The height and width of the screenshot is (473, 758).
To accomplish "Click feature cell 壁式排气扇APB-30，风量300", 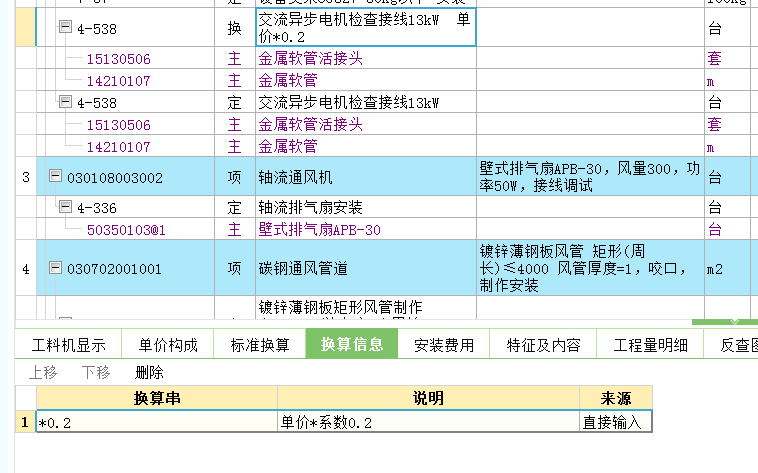I will 590,177.
